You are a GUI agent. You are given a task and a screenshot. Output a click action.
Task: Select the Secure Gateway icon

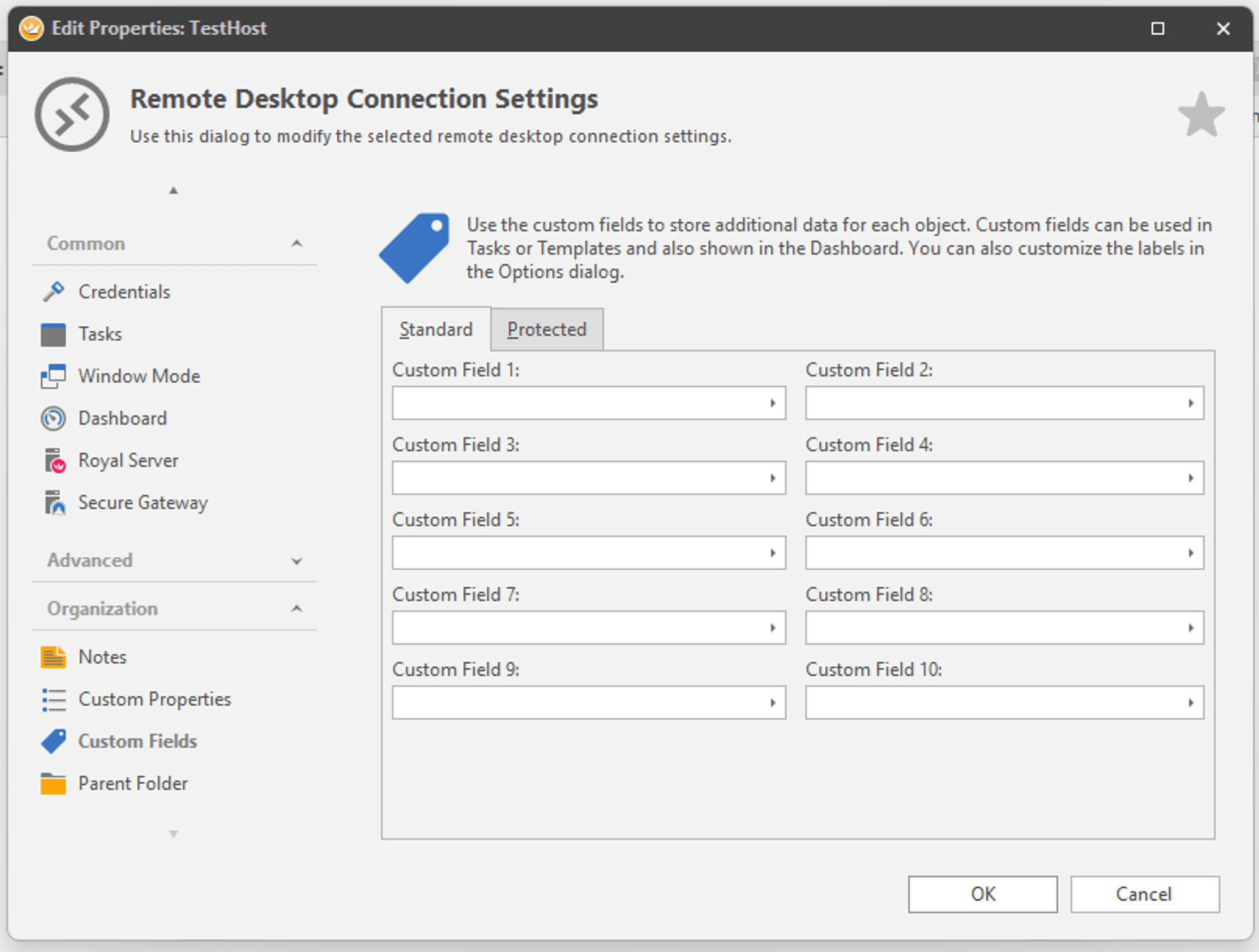click(55, 503)
